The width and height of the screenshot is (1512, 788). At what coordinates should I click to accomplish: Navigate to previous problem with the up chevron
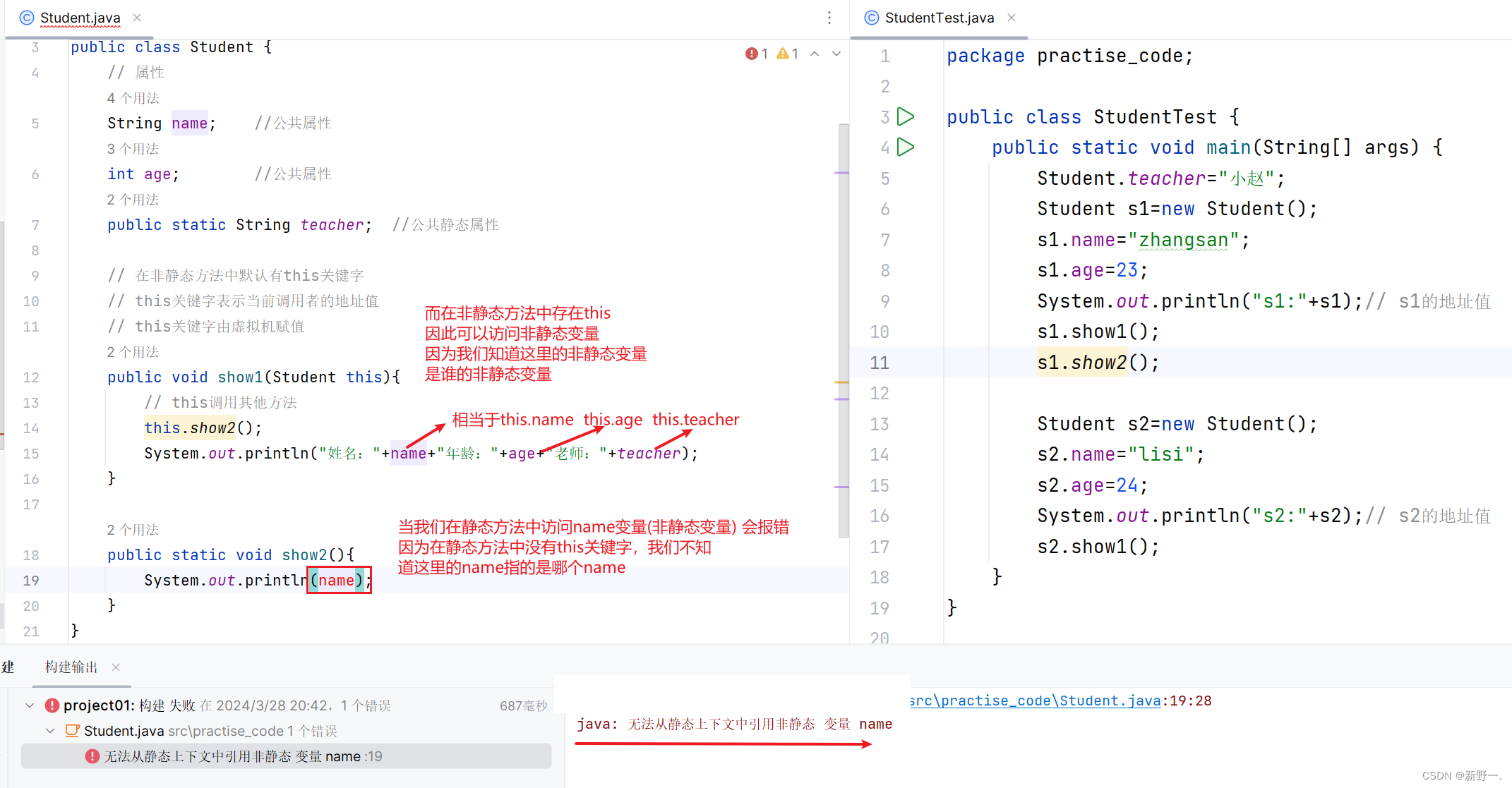click(x=814, y=53)
